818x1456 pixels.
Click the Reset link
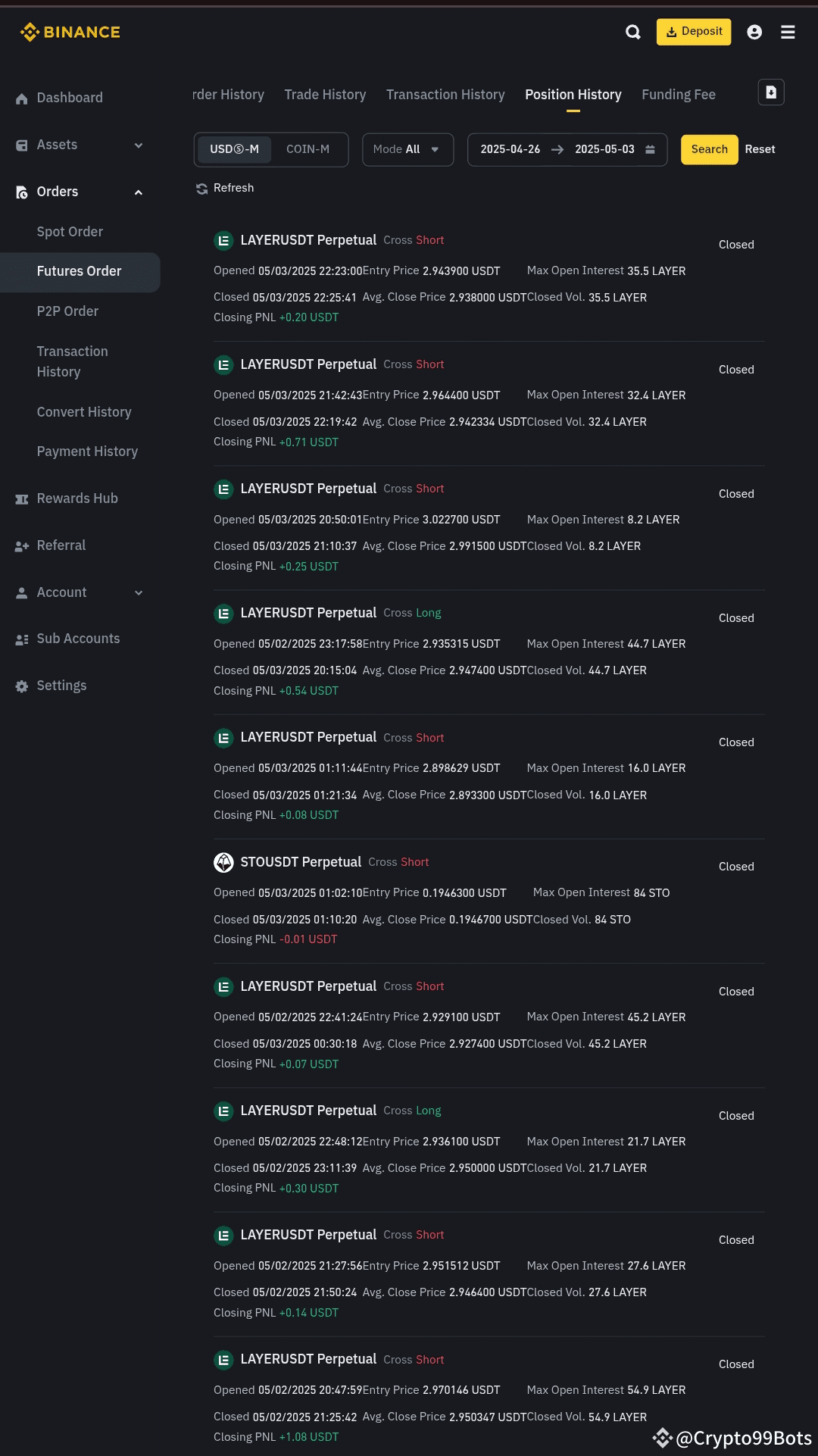click(760, 149)
